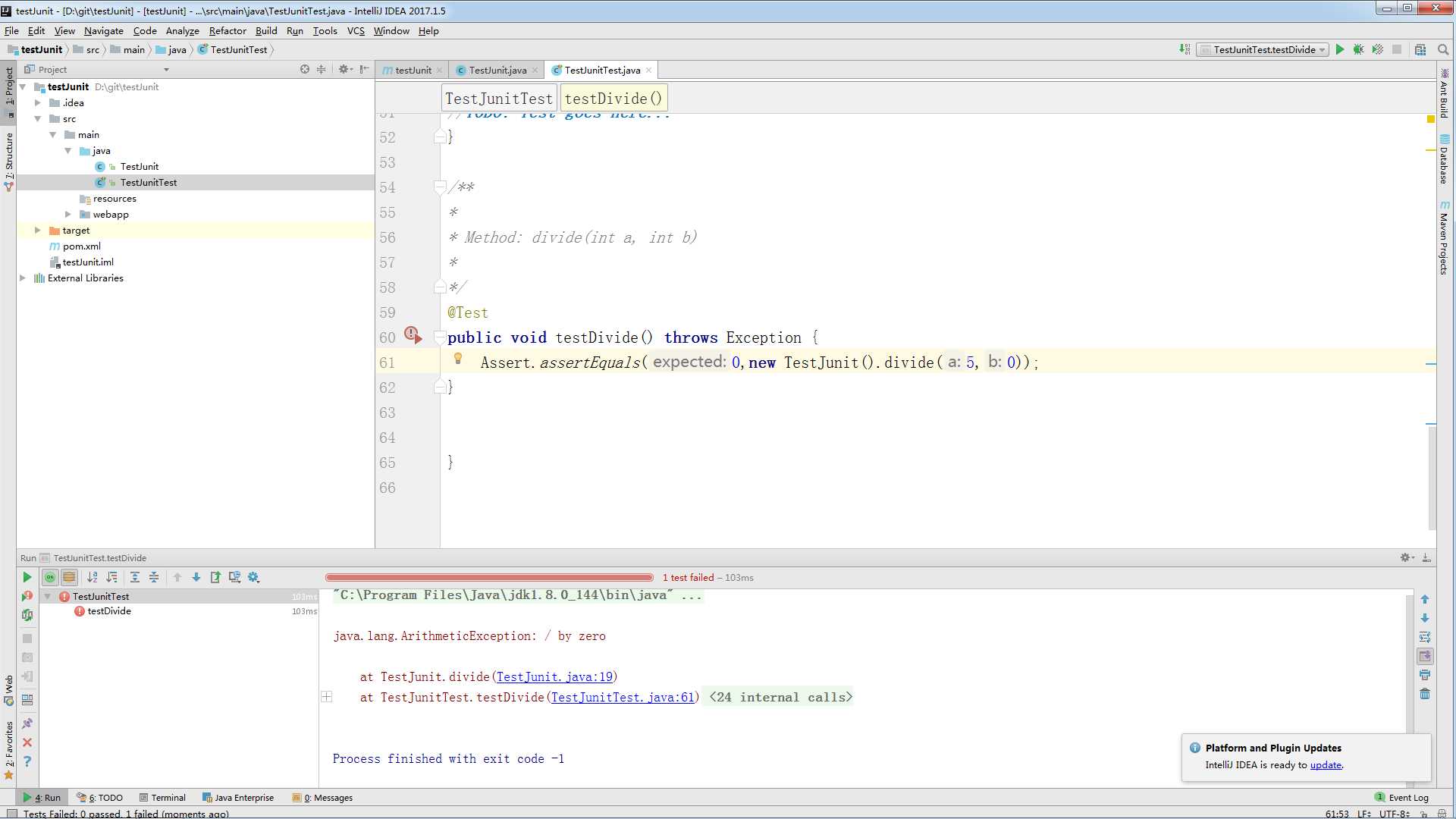Viewport: 1456px width, 819px height.
Task: Switch to the TestJunit.java editor tab
Action: pos(497,71)
